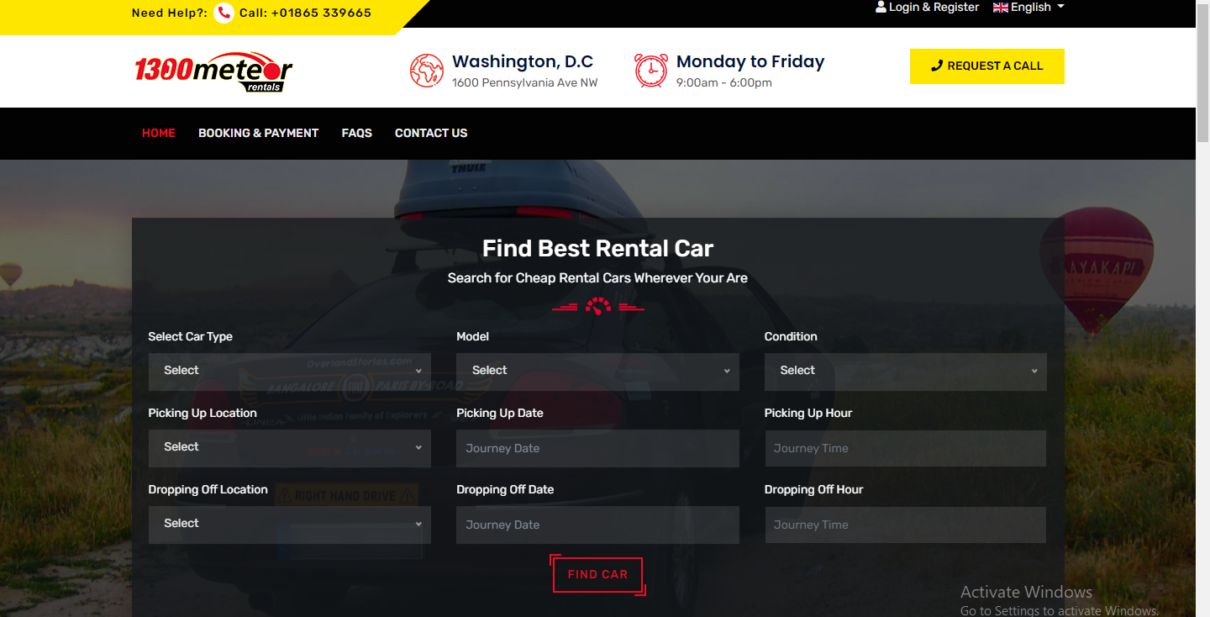1210x617 pixels.
Task: Click the Picking Up Date field
Action: point(598,449)
